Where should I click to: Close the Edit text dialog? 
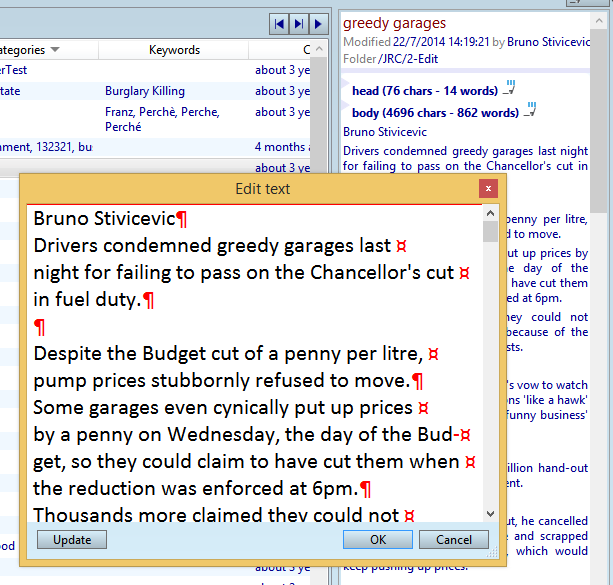488,189
